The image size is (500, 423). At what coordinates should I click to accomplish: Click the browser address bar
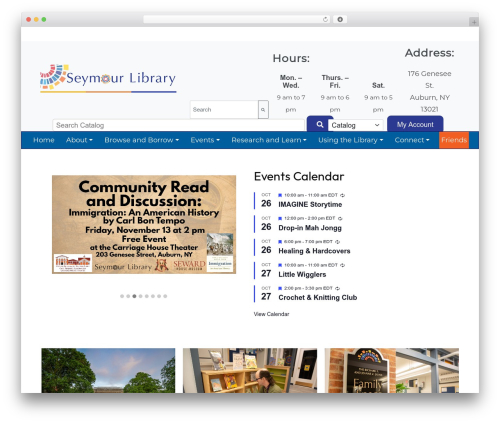tap(236, 19)
